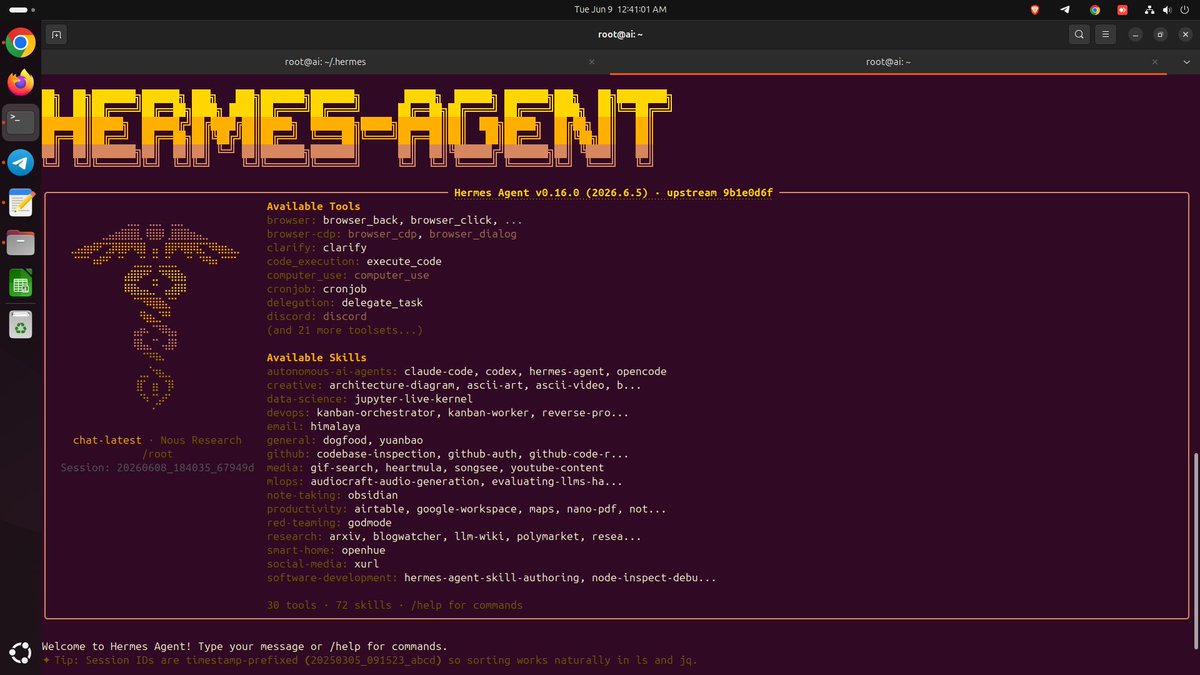This screenshot has height=675, width=1200.
Task: Launch LibreOffice Calc from the dock
Action: pos(21,283)
